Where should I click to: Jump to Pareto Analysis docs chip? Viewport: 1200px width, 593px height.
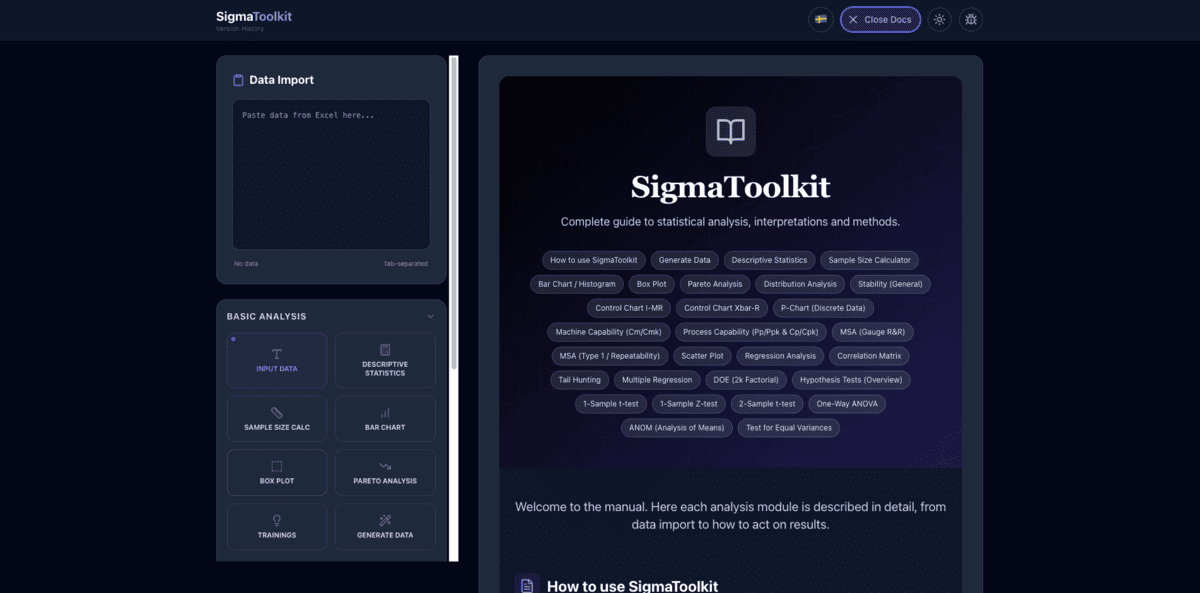[x=715, y=284]
